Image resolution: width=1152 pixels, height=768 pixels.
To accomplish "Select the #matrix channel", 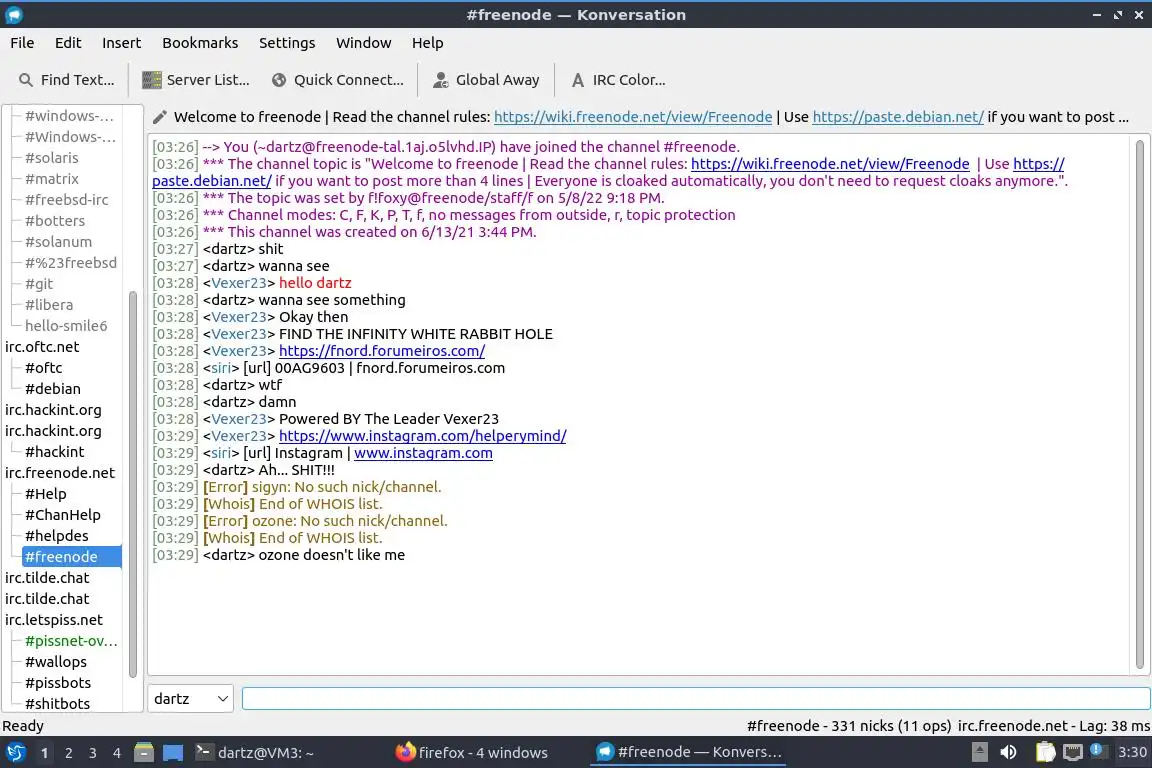I will [51, 179].
